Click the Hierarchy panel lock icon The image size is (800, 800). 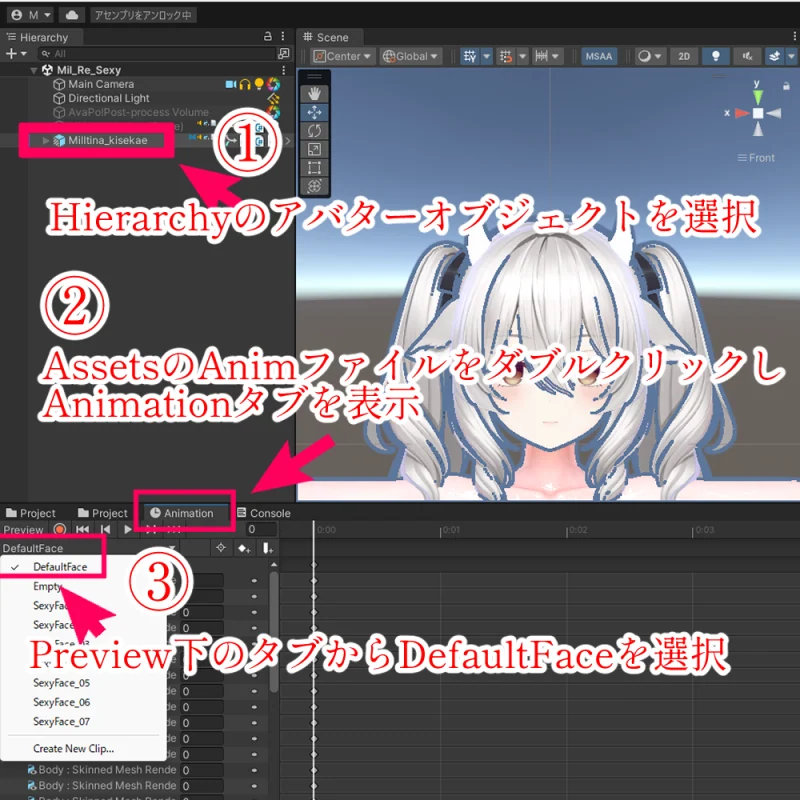268,37
